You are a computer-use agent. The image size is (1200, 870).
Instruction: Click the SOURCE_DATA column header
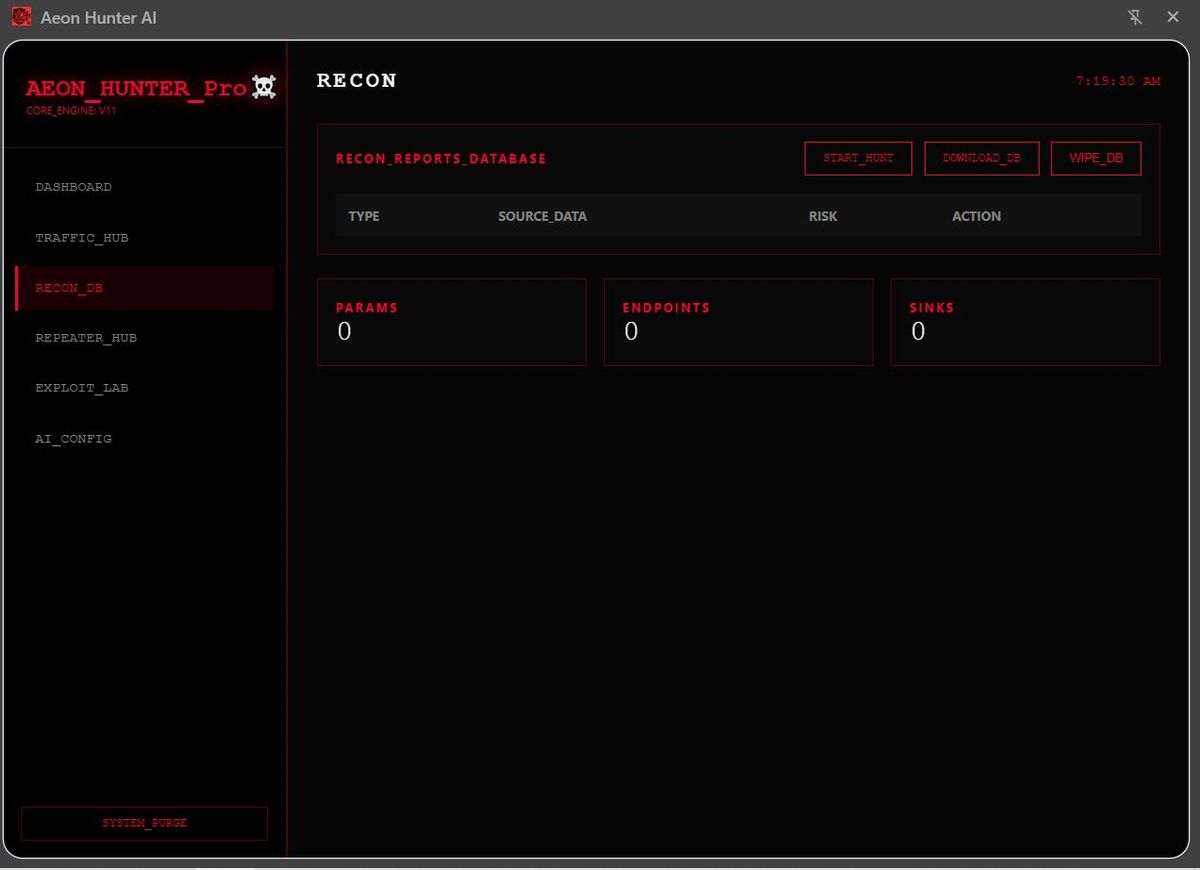542,216
